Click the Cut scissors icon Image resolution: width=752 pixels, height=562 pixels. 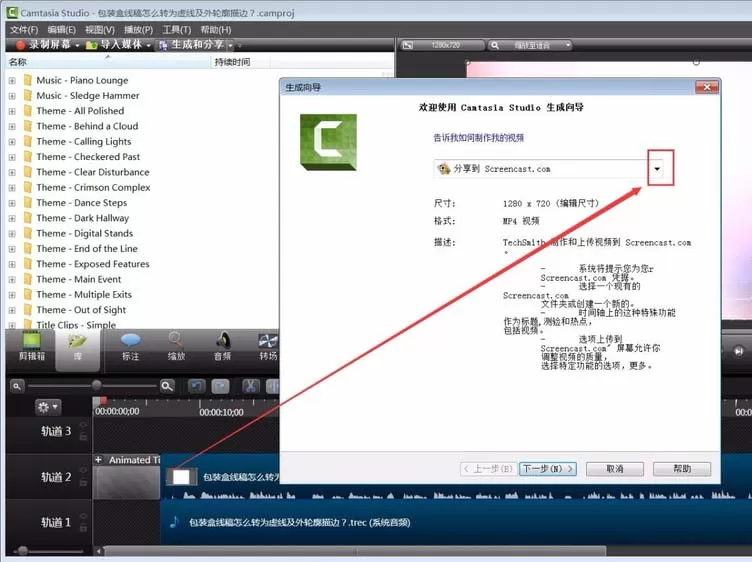pos(250,386)
